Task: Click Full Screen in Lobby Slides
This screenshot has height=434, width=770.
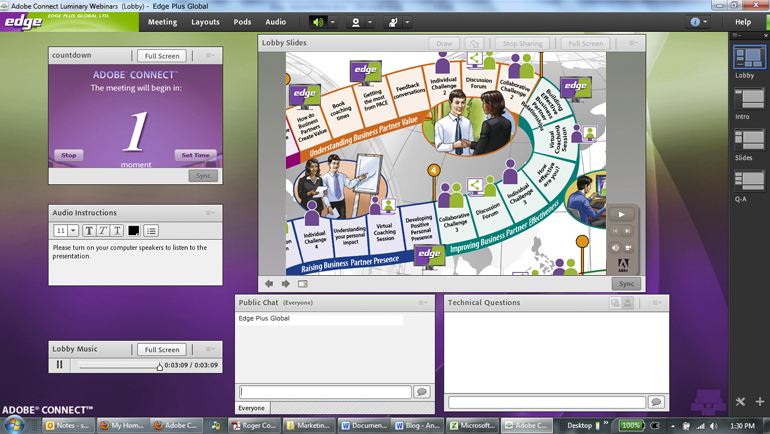Action: point(585,44)
